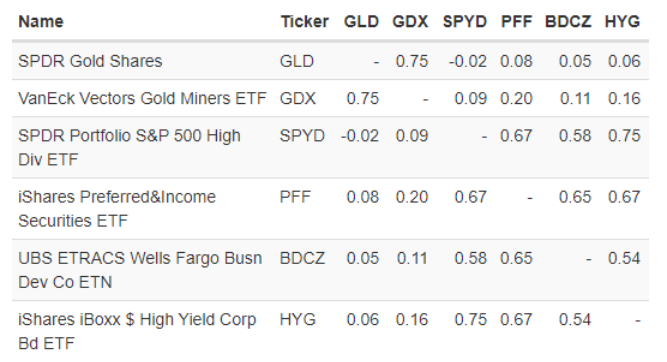Click the PFF column header
Viewport: 667px width, 362px height.
(516, 21)
